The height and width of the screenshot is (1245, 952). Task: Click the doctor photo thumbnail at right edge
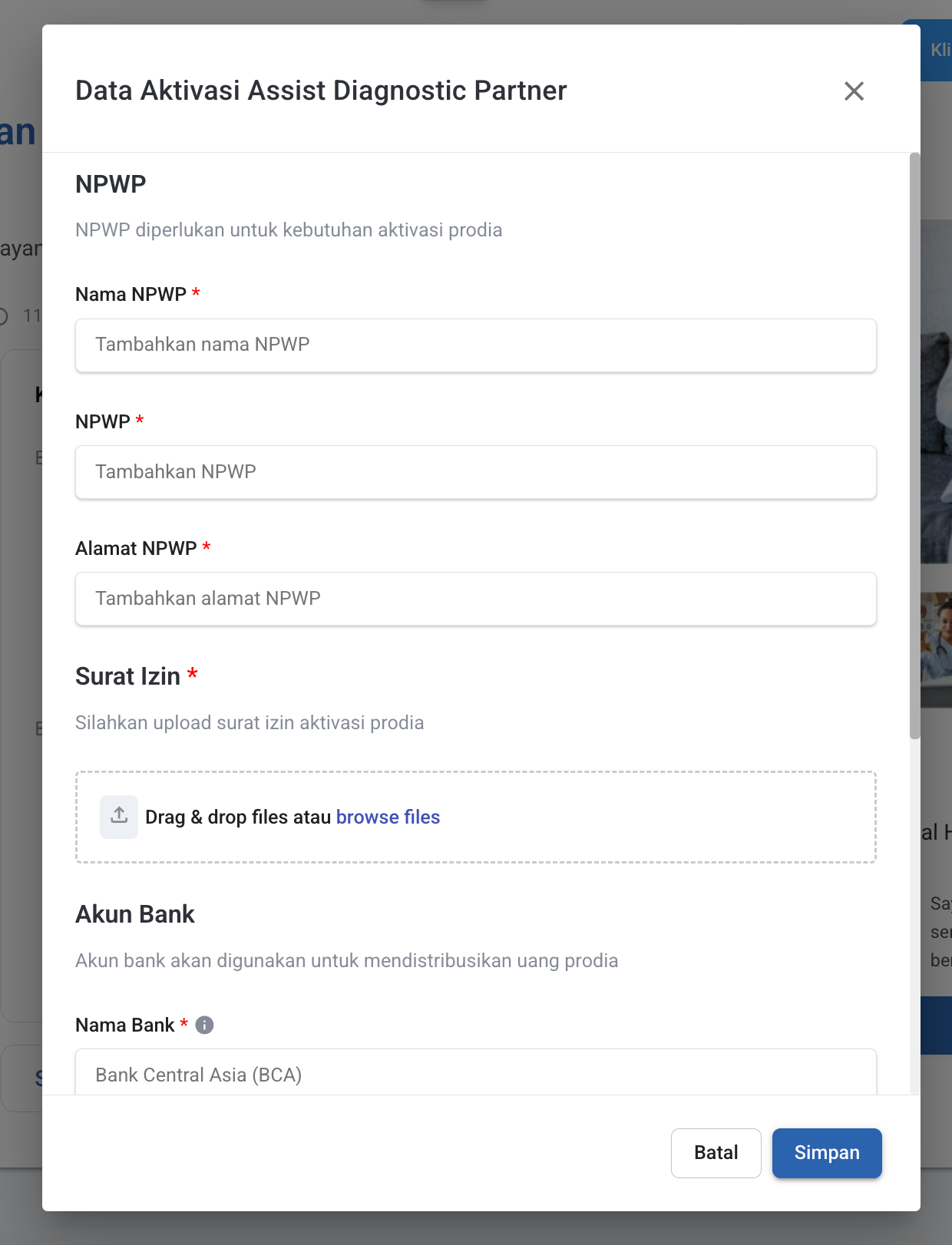tap(936, 649)
